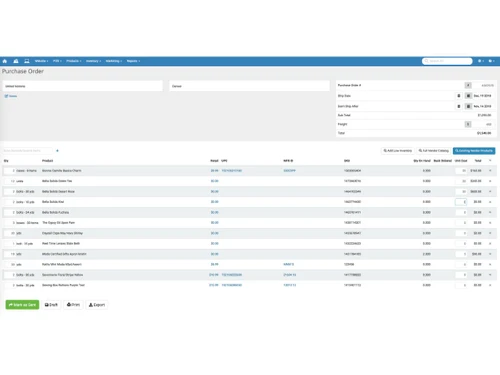Open the Notes link
Image resolution: width=500 pixels, height=375 pixels.
pyautogui.click(x=11, y=96)
